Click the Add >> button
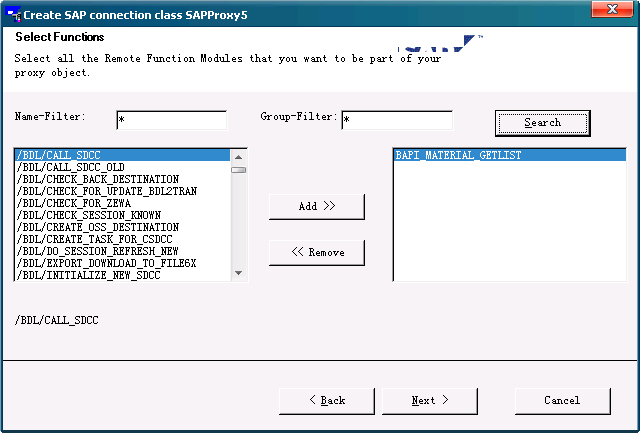The image size is (640, 433). [x=317, y=207]
